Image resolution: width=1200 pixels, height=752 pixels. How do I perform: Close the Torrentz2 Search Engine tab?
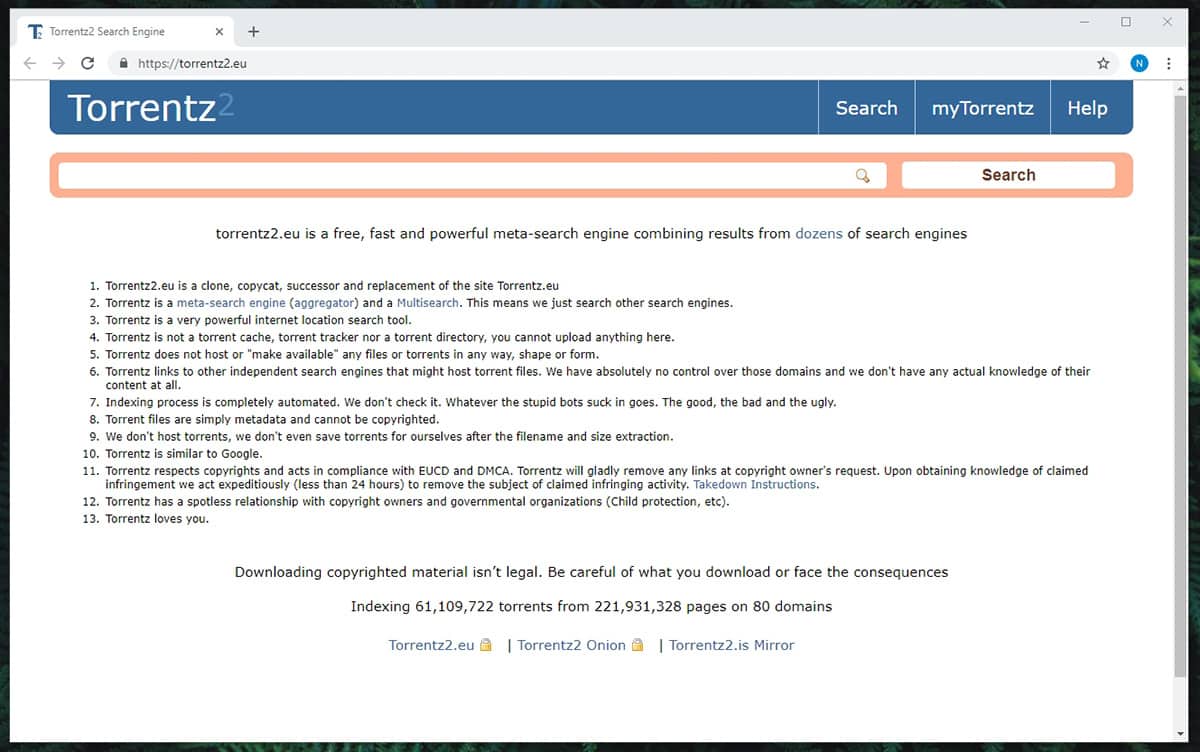[217, 31]
